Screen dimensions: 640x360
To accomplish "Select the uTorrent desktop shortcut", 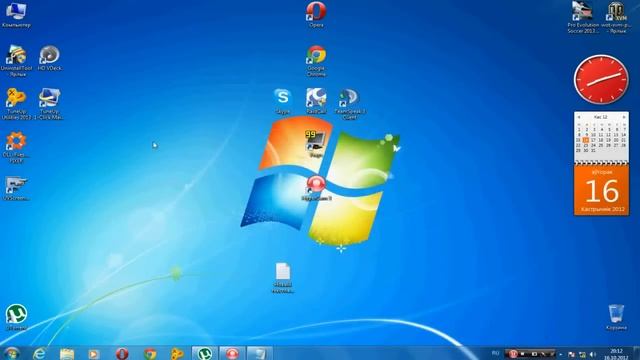I will click(x=16, y=317).
